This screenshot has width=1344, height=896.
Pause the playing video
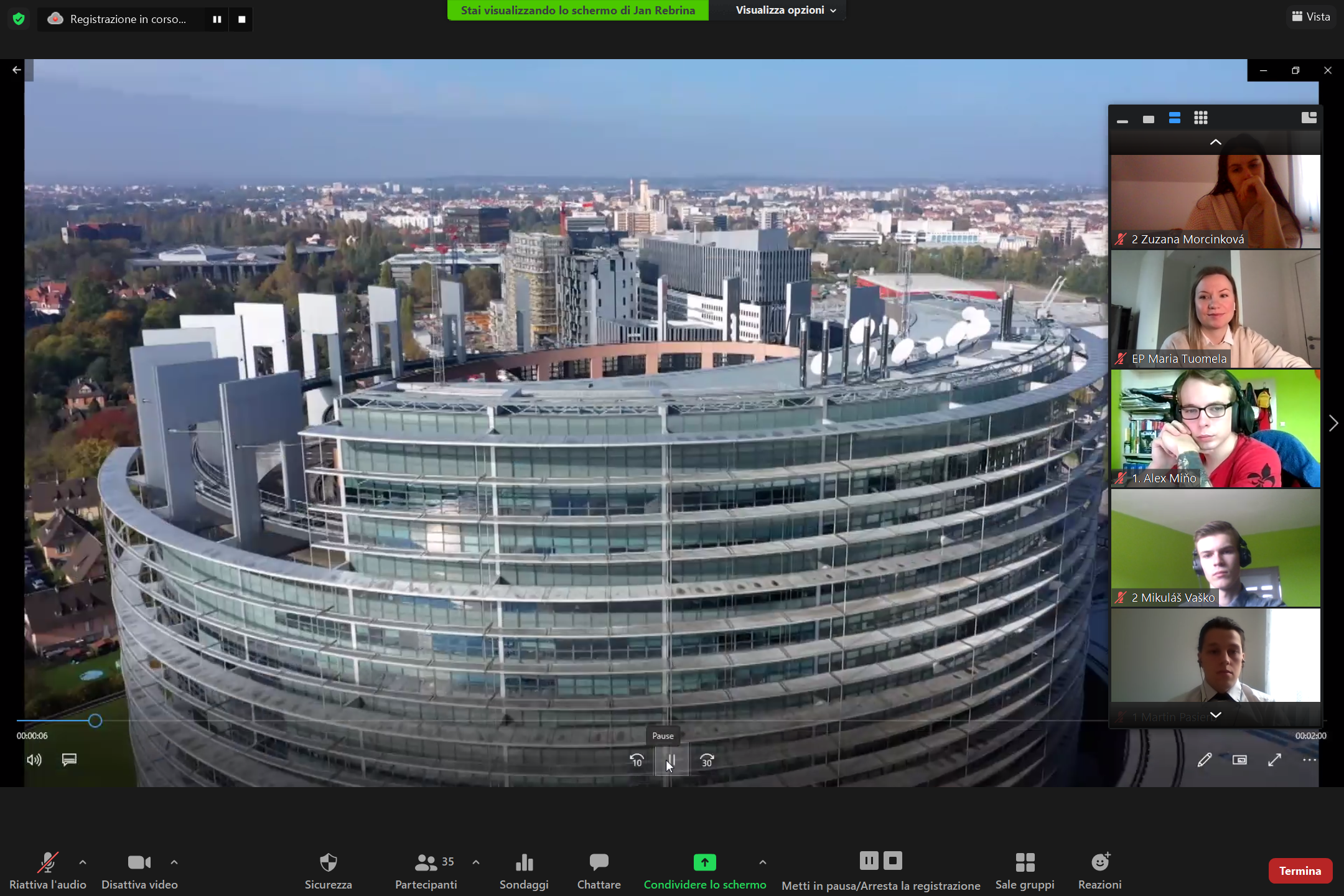click(671, 760)
